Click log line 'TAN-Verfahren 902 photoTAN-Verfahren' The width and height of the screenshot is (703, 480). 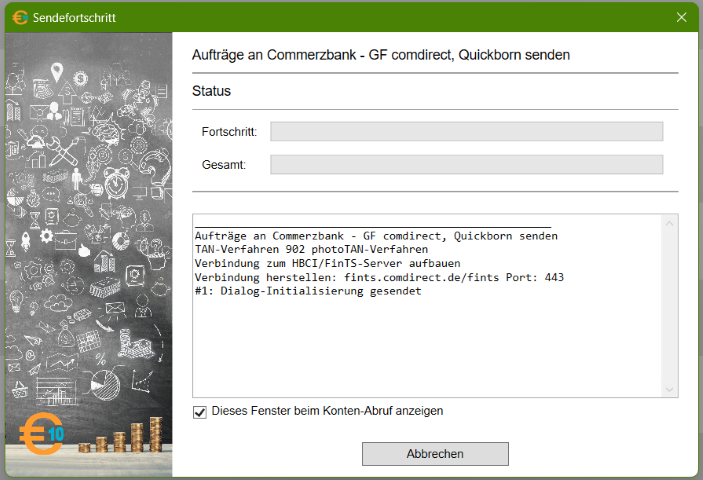tap(311, 249)
